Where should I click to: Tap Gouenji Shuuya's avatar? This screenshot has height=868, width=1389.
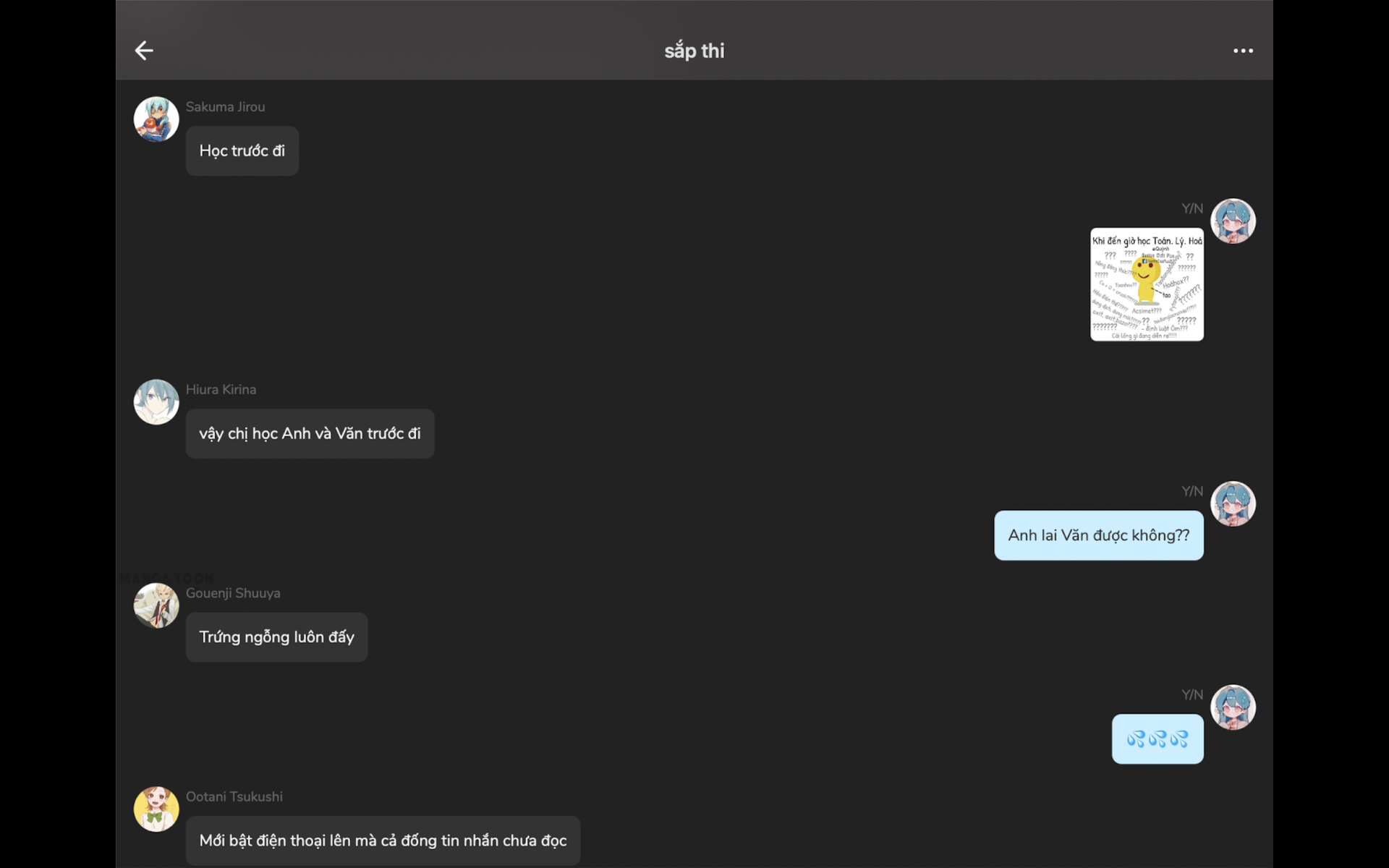coord(156,605)
